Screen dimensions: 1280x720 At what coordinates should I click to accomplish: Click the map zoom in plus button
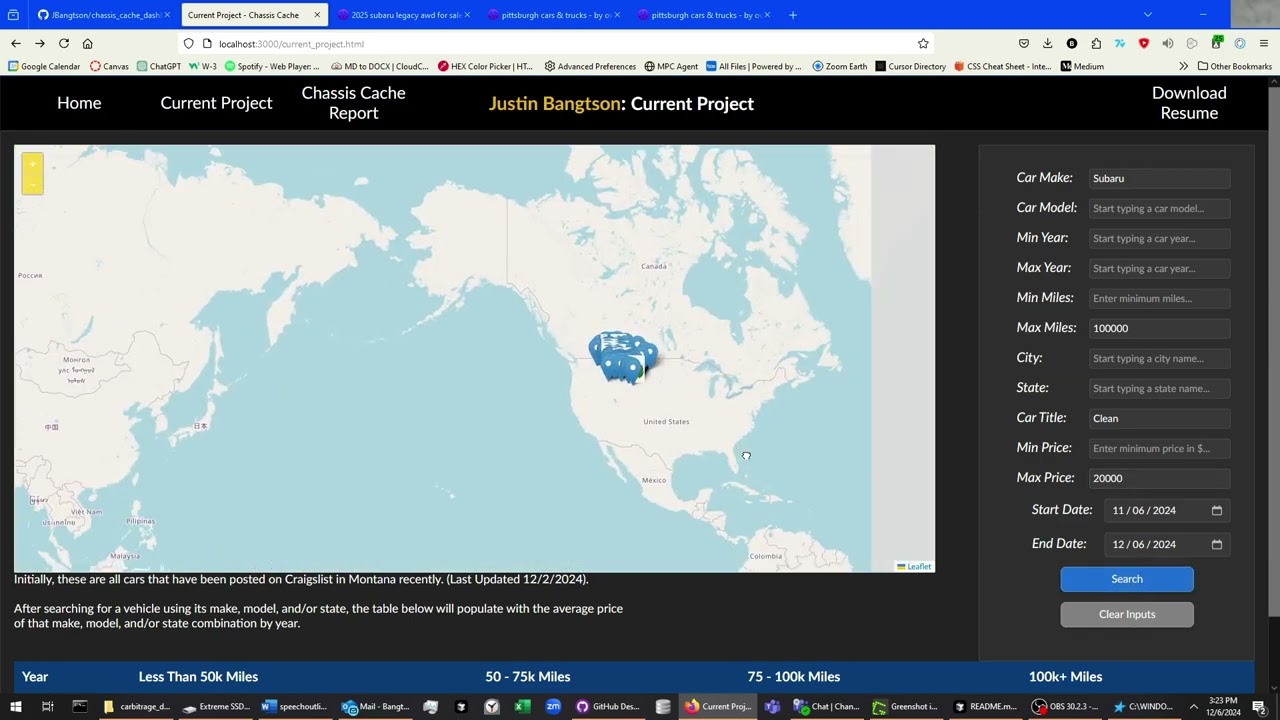33,164
